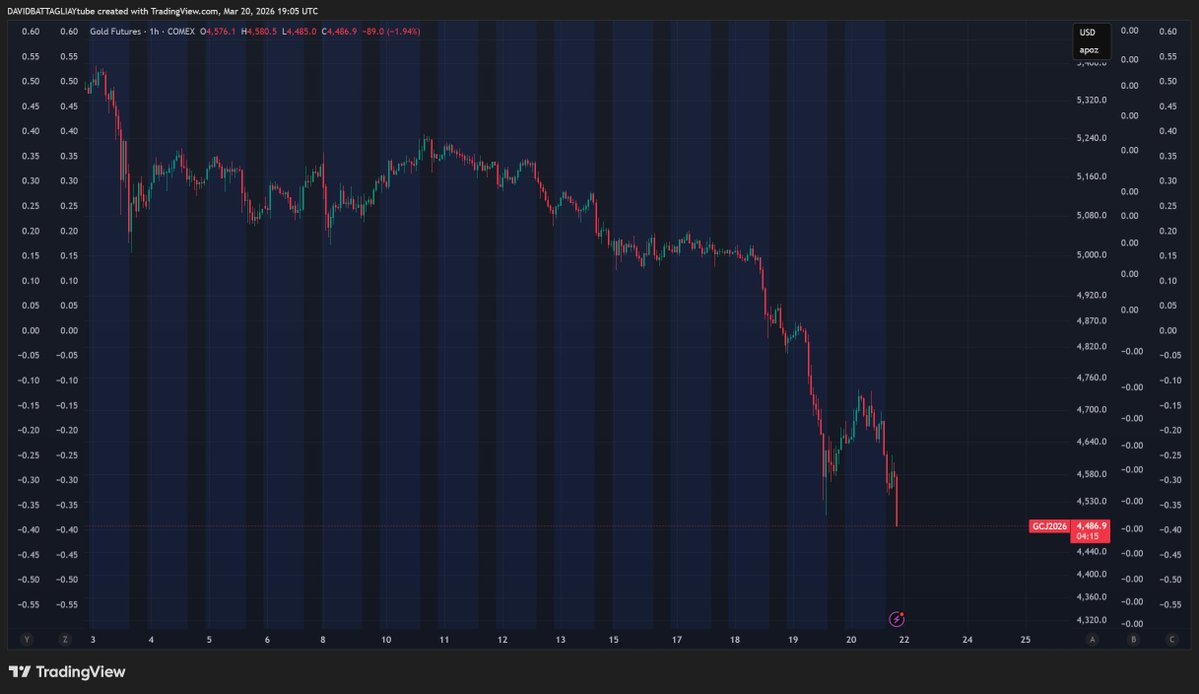Click price axis label 4,580.0
1199x694 pixels.
click(x=1091, y=475)
